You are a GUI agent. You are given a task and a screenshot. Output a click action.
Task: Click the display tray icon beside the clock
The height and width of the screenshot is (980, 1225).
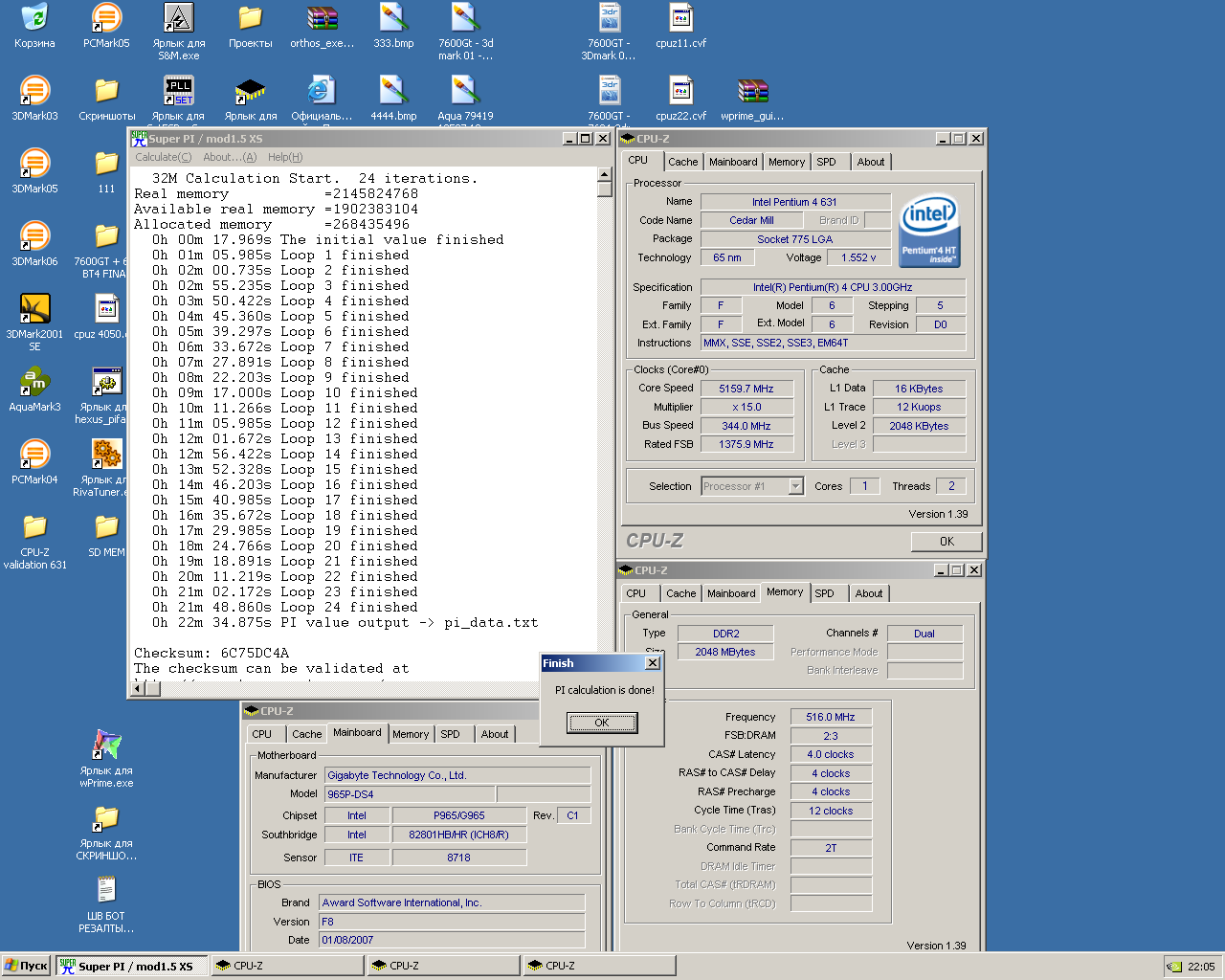1174,967
